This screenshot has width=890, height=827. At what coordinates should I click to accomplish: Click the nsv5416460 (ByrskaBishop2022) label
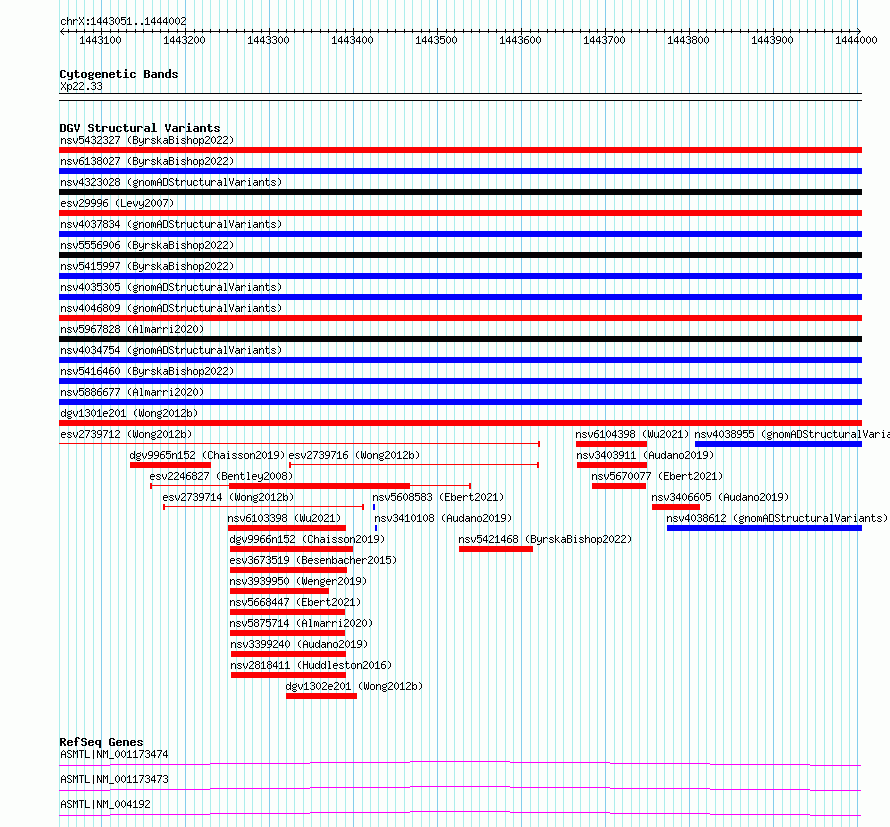[x=147, y=371]
